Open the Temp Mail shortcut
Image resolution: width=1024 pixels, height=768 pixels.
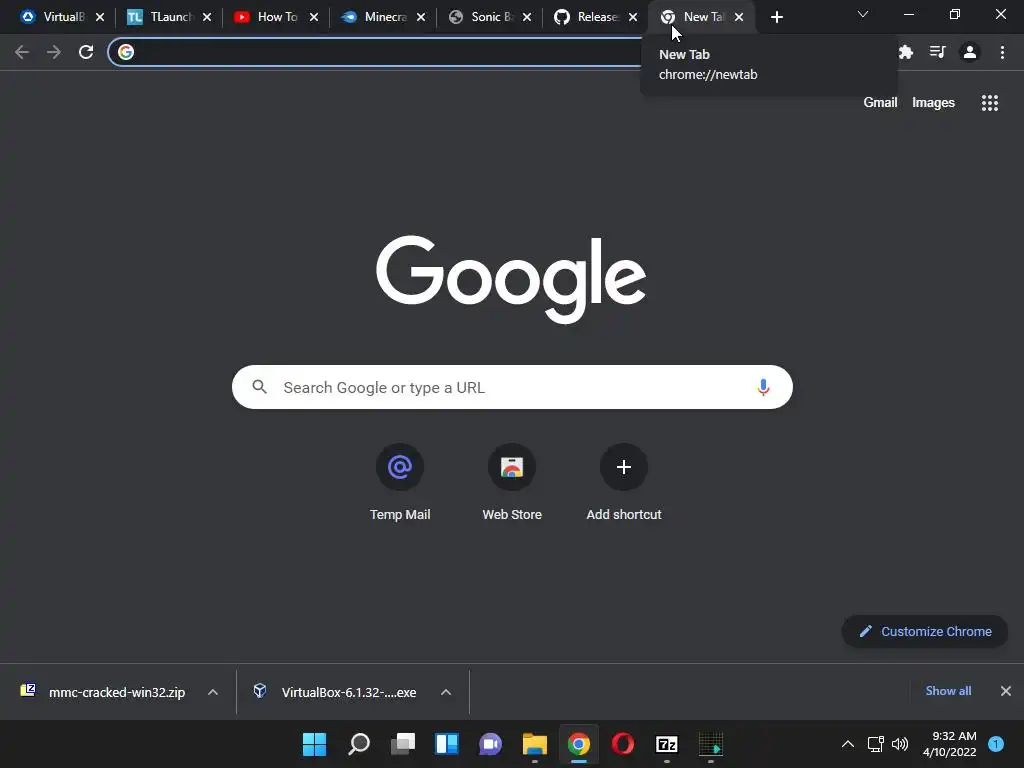click(400, 482)
